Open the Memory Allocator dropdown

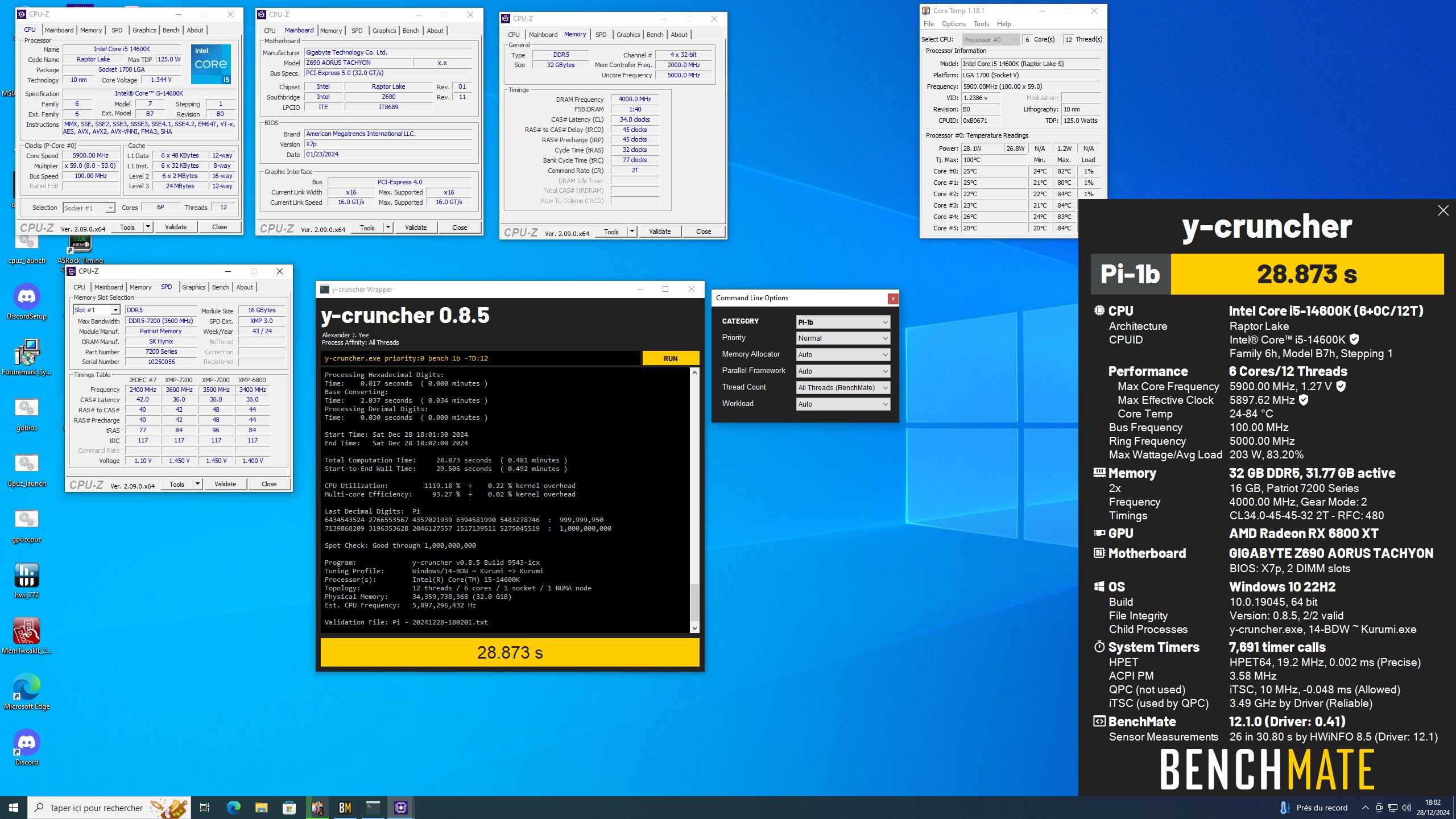(843, 354)
